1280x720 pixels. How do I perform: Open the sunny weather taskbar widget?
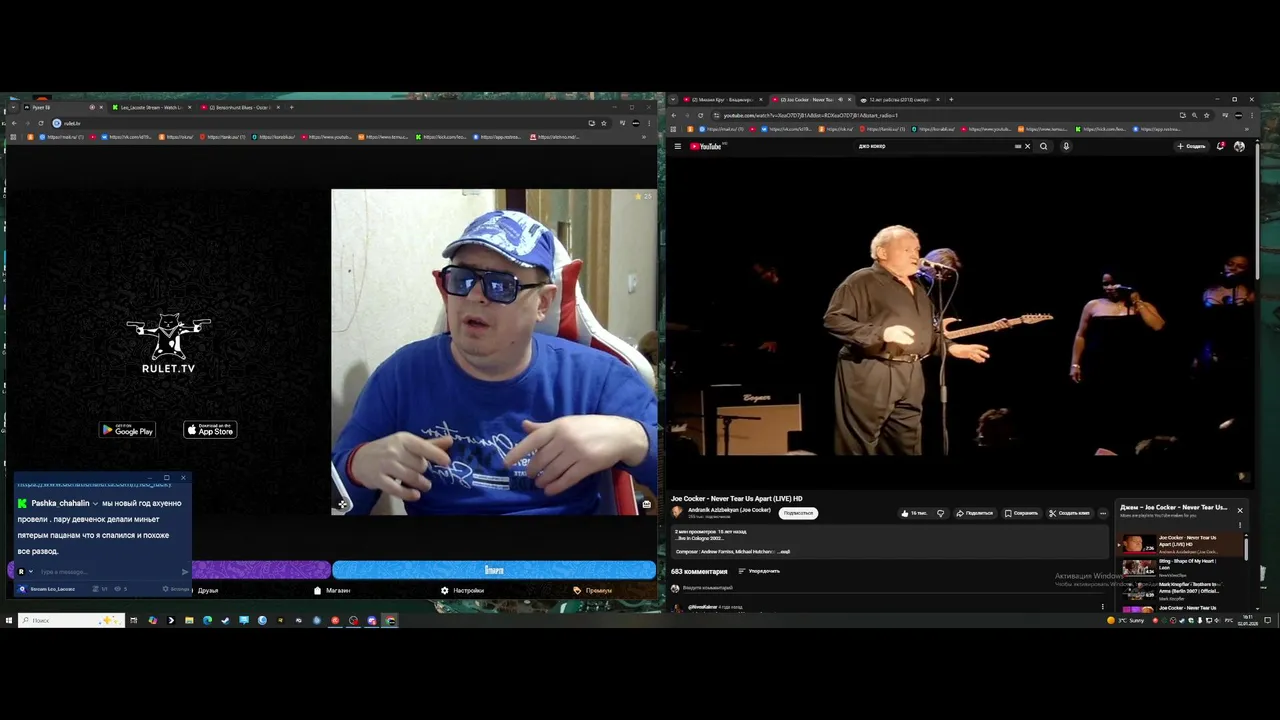click(1124, 620)
